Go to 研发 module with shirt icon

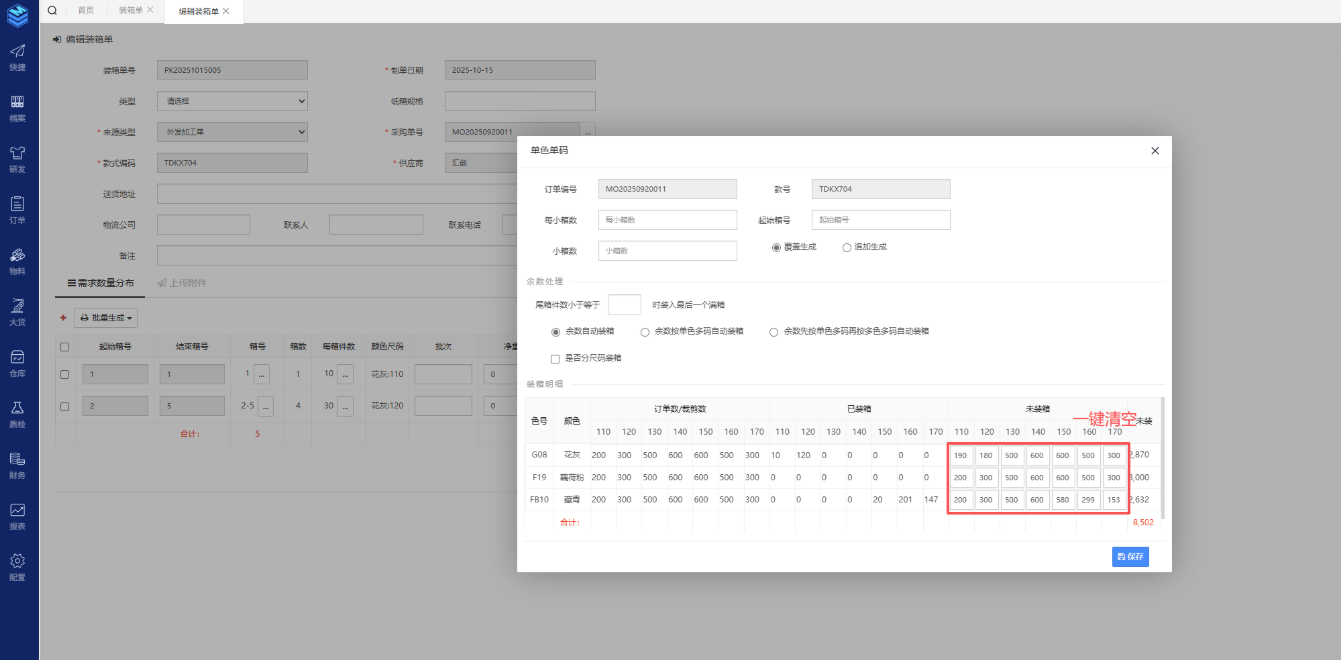18,158
